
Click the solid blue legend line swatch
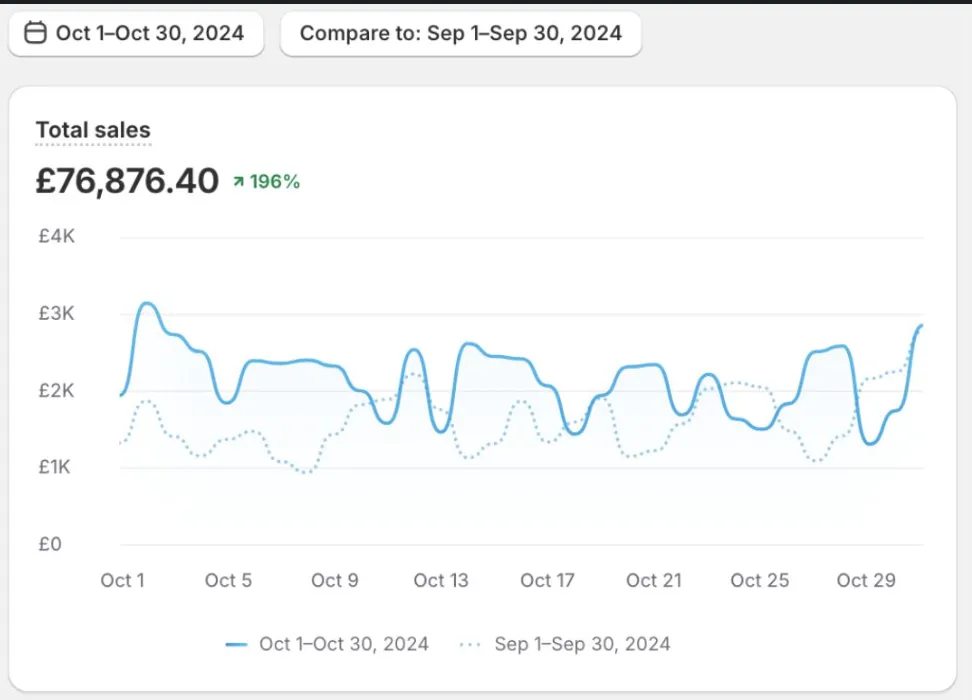point(237,645)
